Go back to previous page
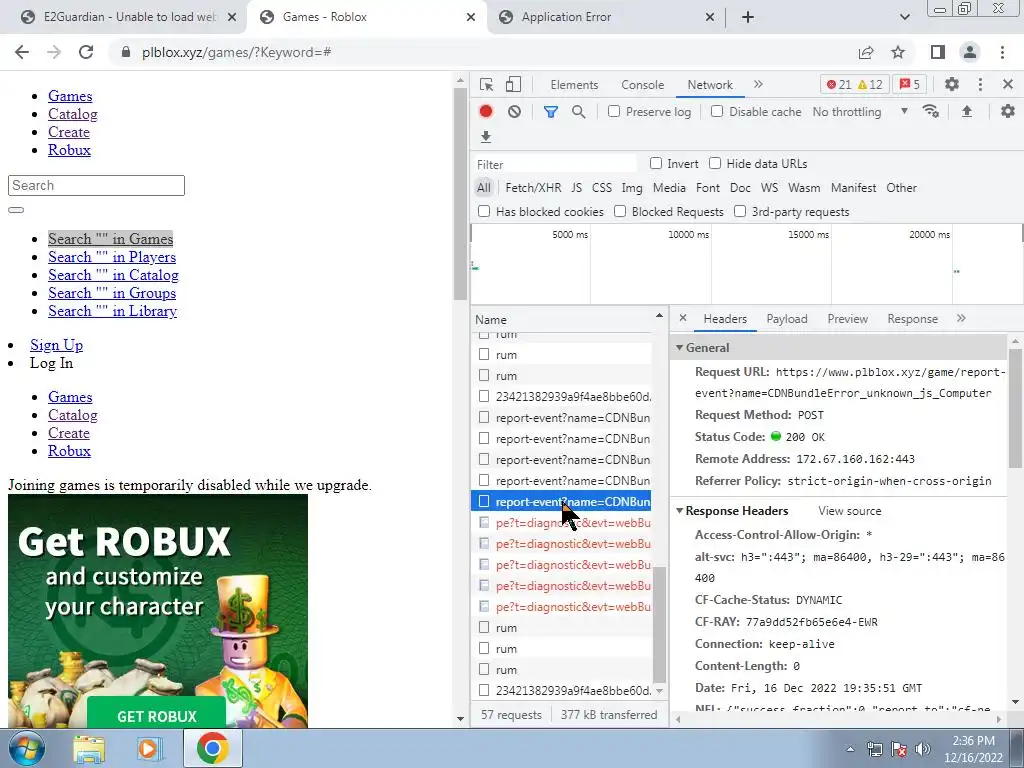This screenshot has height=768, width=1024. tap(22, 52)
